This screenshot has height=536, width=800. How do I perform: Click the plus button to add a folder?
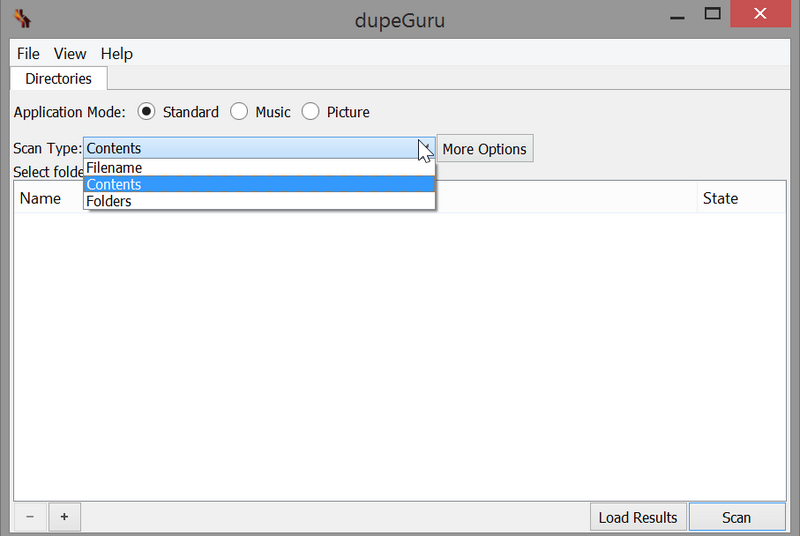pyautogui.click(x=64, y=516)
